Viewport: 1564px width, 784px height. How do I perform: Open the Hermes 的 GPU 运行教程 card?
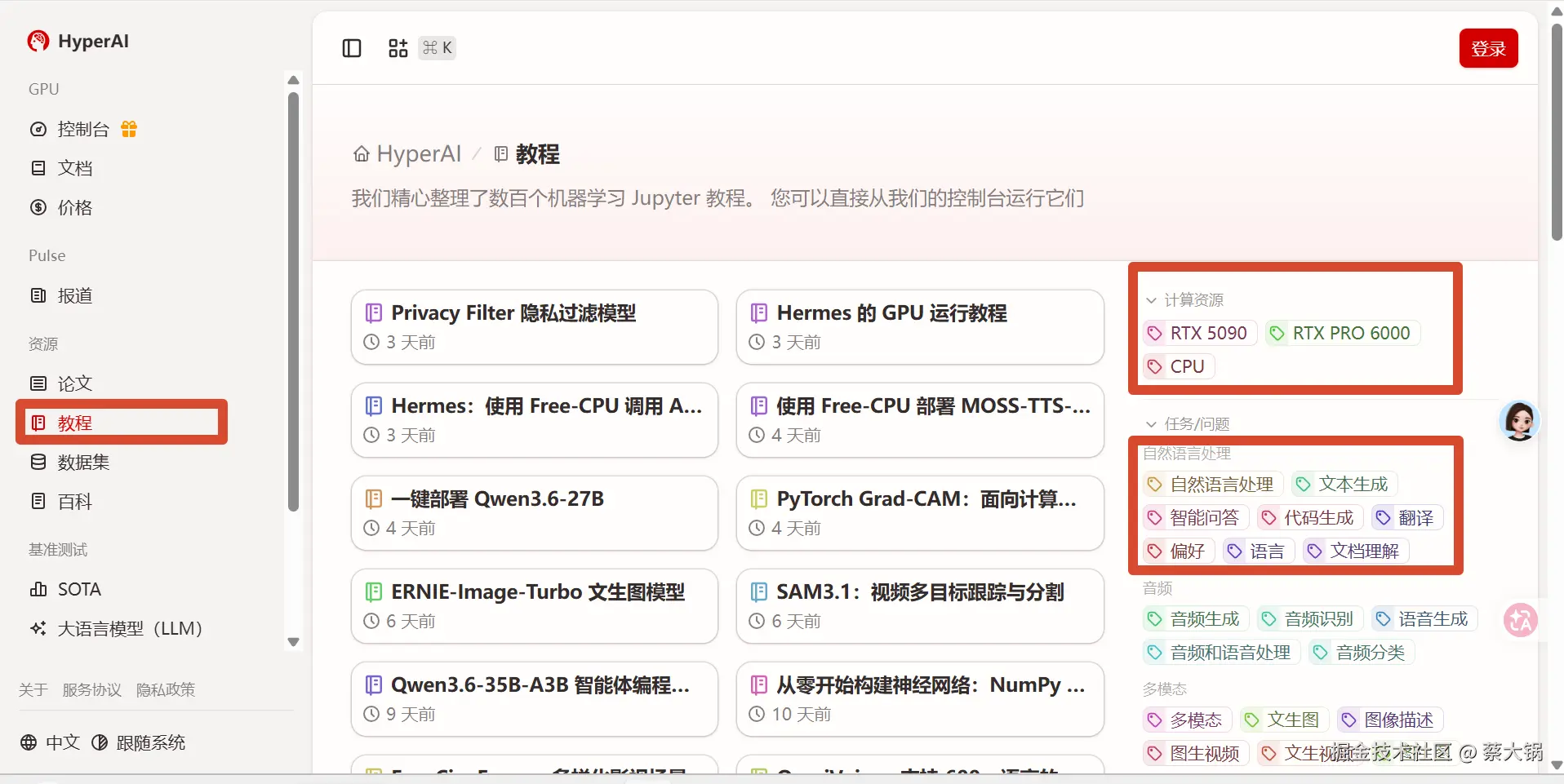[x=920, y=327]
